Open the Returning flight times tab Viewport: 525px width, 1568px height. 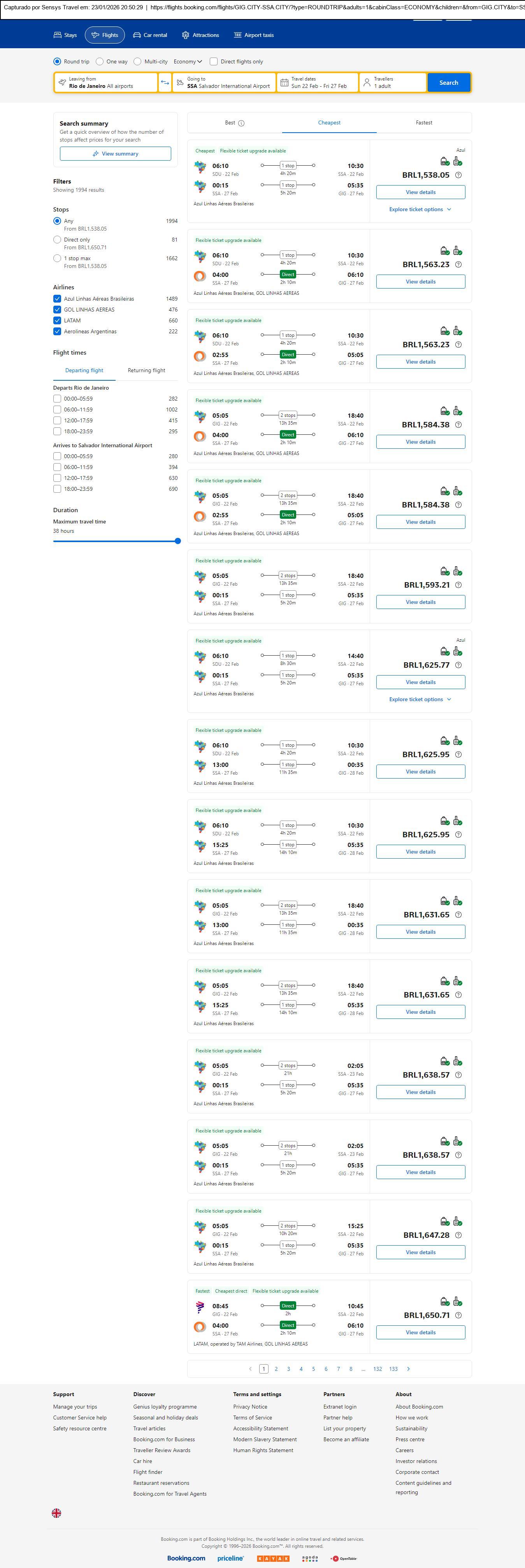[146, 371]
